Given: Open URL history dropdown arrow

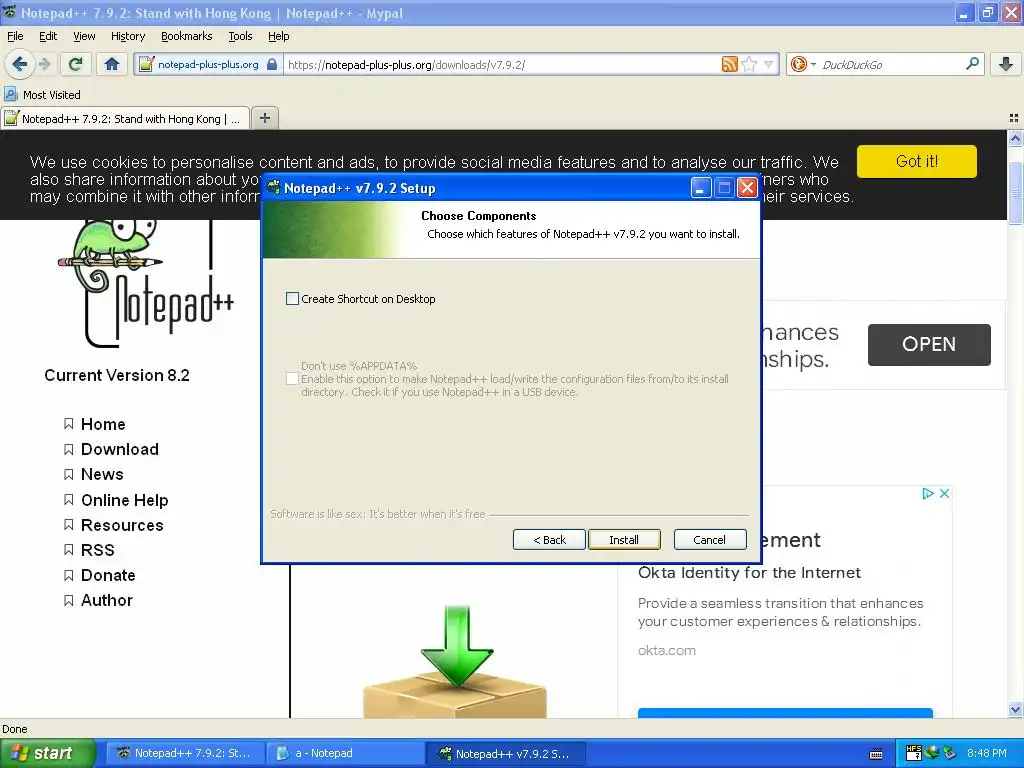Looking at the screenshot, I should (x=769, y=64).
